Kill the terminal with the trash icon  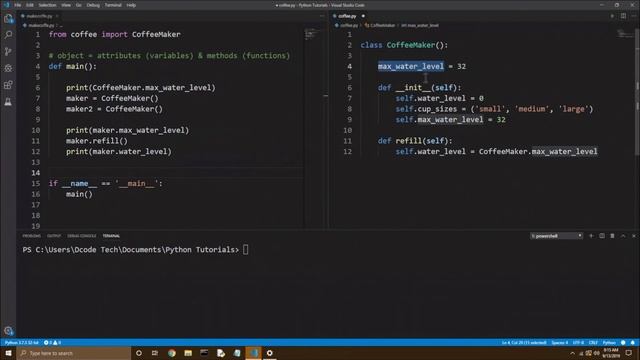click(x=612, y=236)
